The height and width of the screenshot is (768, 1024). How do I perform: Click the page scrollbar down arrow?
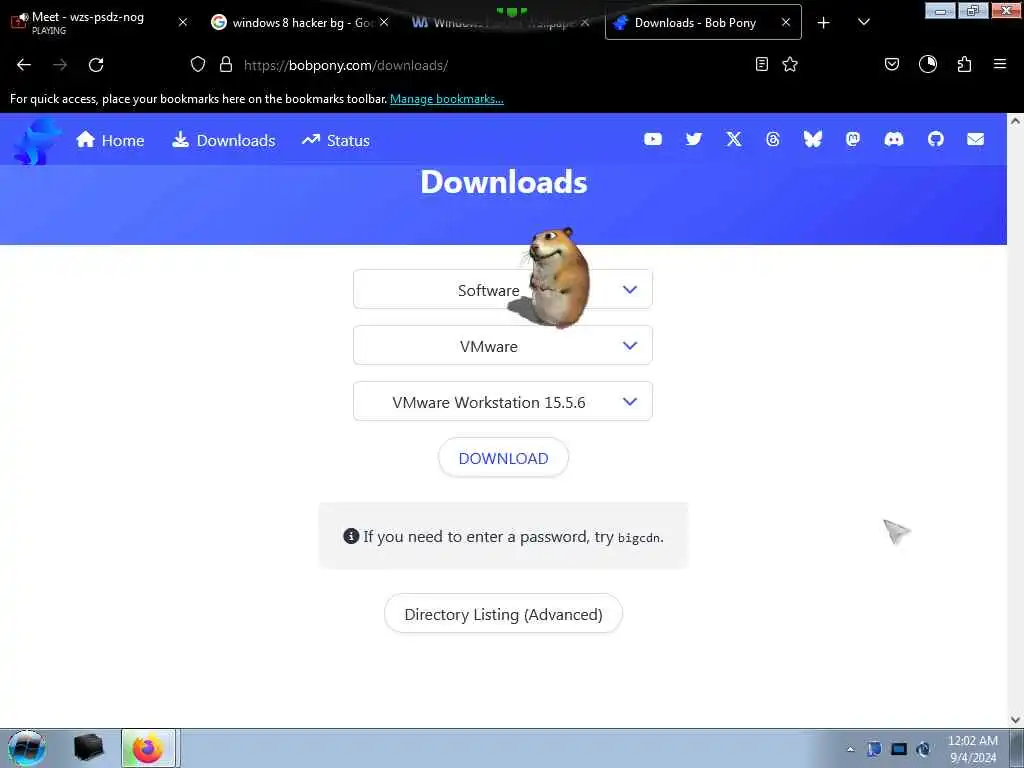point(1015,720)
